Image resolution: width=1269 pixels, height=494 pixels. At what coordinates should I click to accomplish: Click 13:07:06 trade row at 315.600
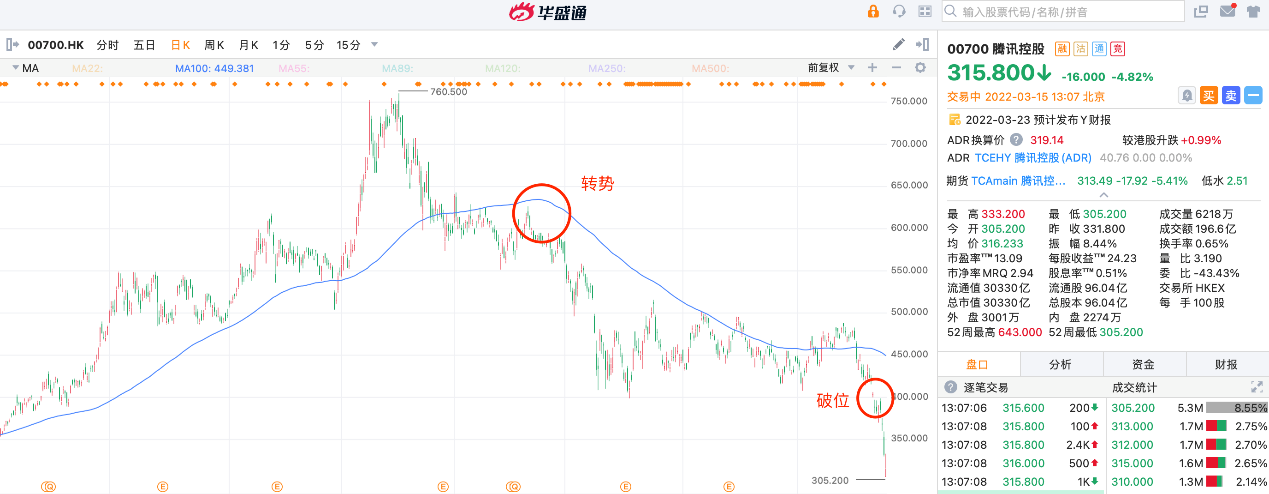[1021, 408]
